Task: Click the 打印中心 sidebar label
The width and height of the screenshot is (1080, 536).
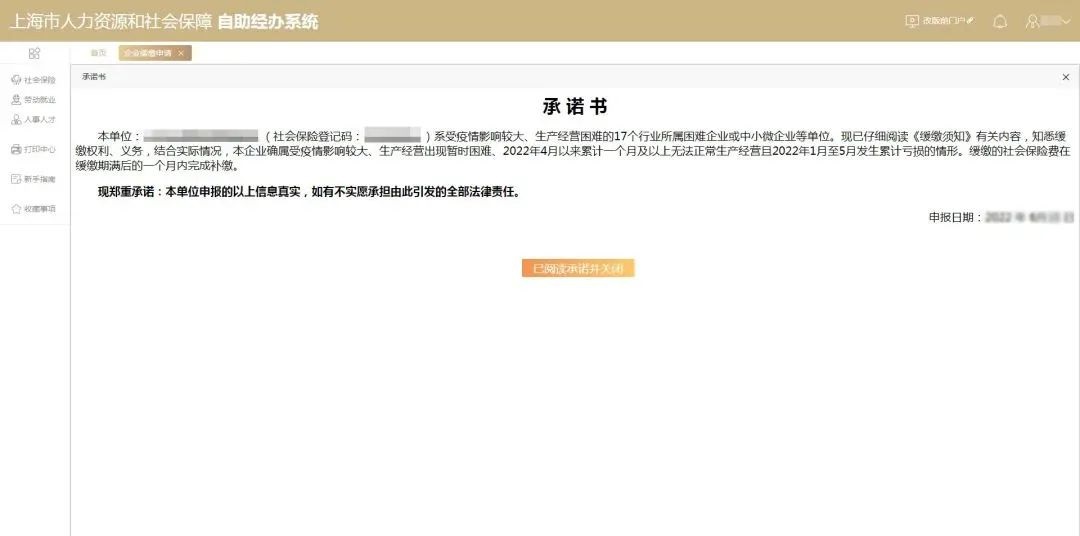Action: 40,150
